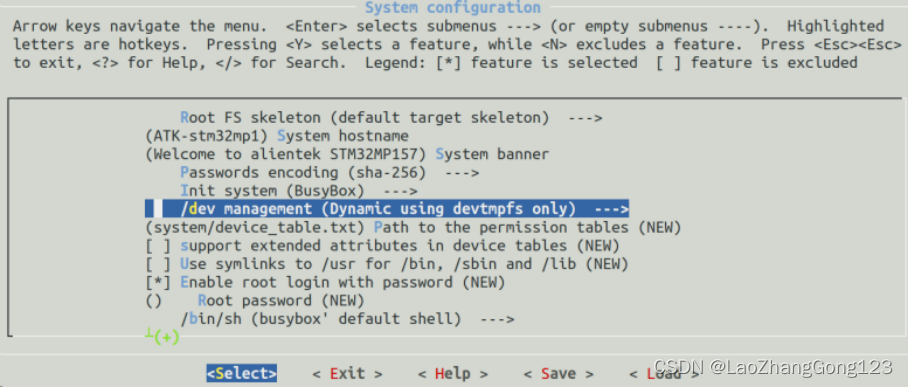Click the Select button
The image size is (908, 387).
[x=241, y=374]
